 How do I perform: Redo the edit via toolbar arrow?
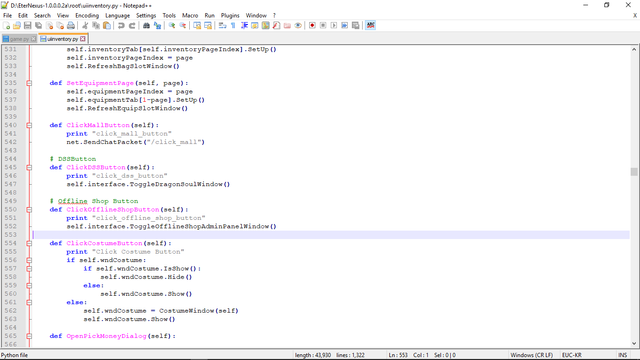tap(132, 25)
